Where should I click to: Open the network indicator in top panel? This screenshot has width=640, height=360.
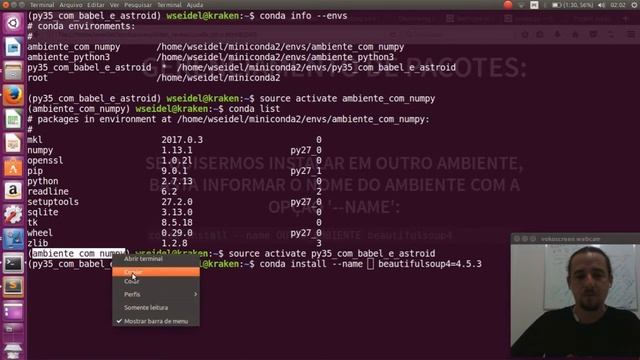pyautogui.click(x=521, y=5)
